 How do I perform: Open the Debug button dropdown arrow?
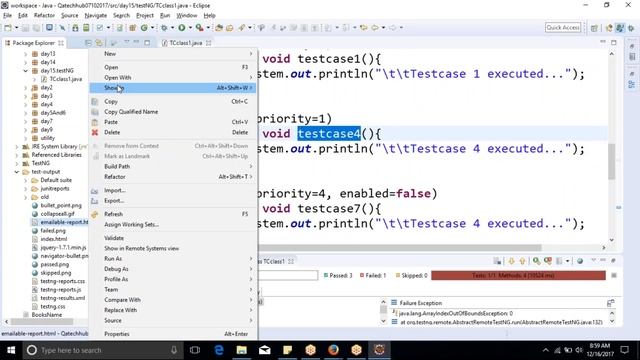172,28
